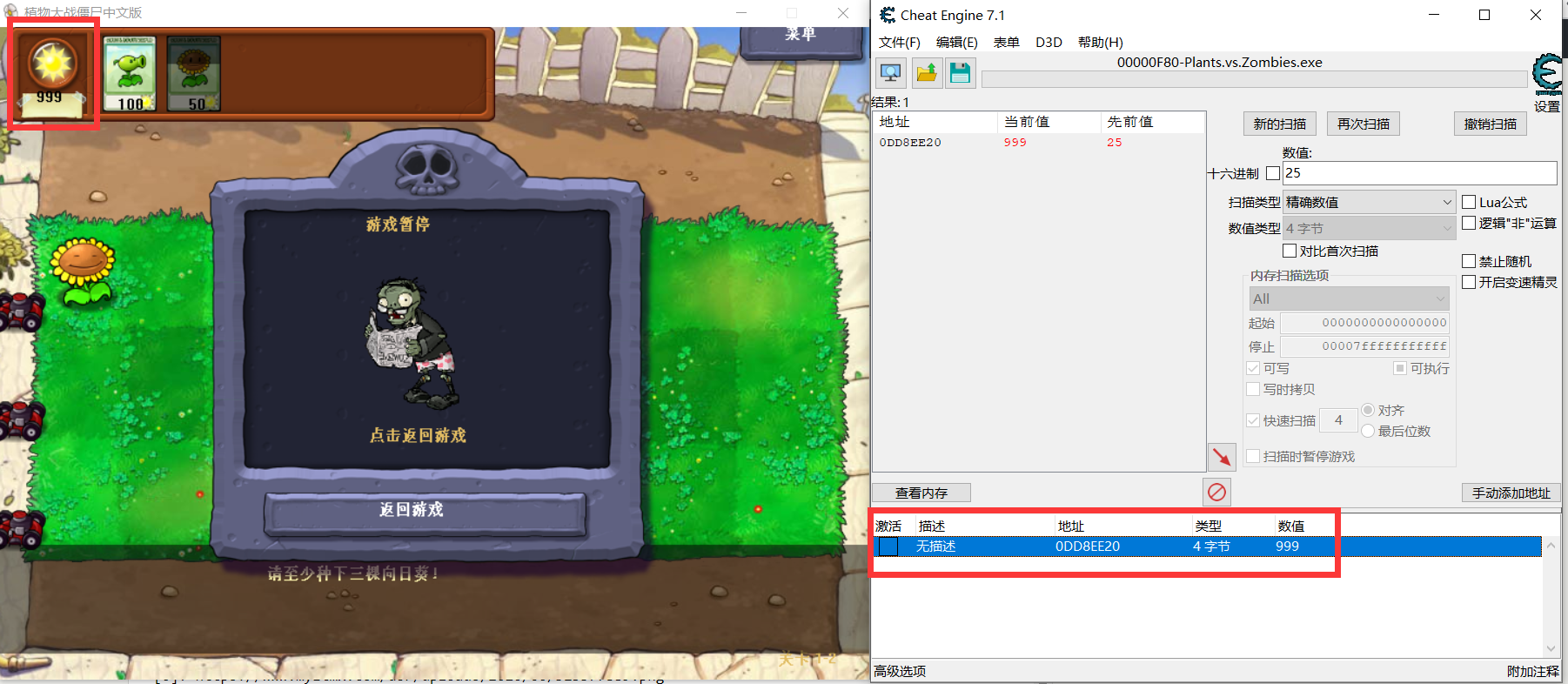Click the 查看内存 button
1568x684 pixels.
(x=921, y=493)
